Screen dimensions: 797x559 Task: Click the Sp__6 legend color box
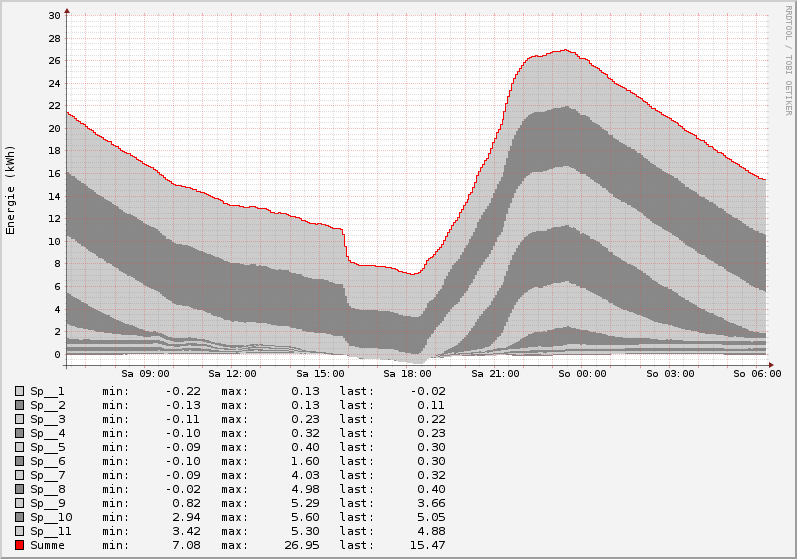[20, 461]
